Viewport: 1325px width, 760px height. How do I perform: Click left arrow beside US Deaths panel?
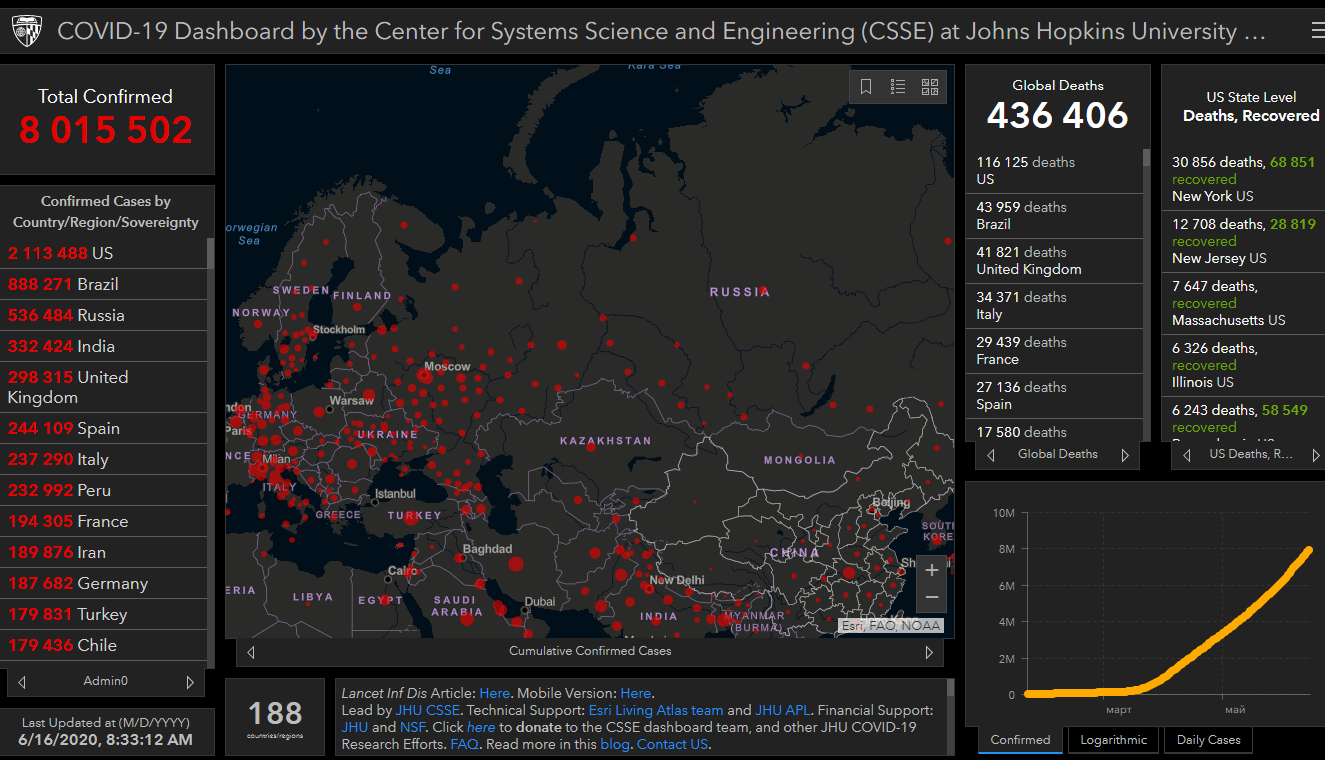(x=1187, y=455)
